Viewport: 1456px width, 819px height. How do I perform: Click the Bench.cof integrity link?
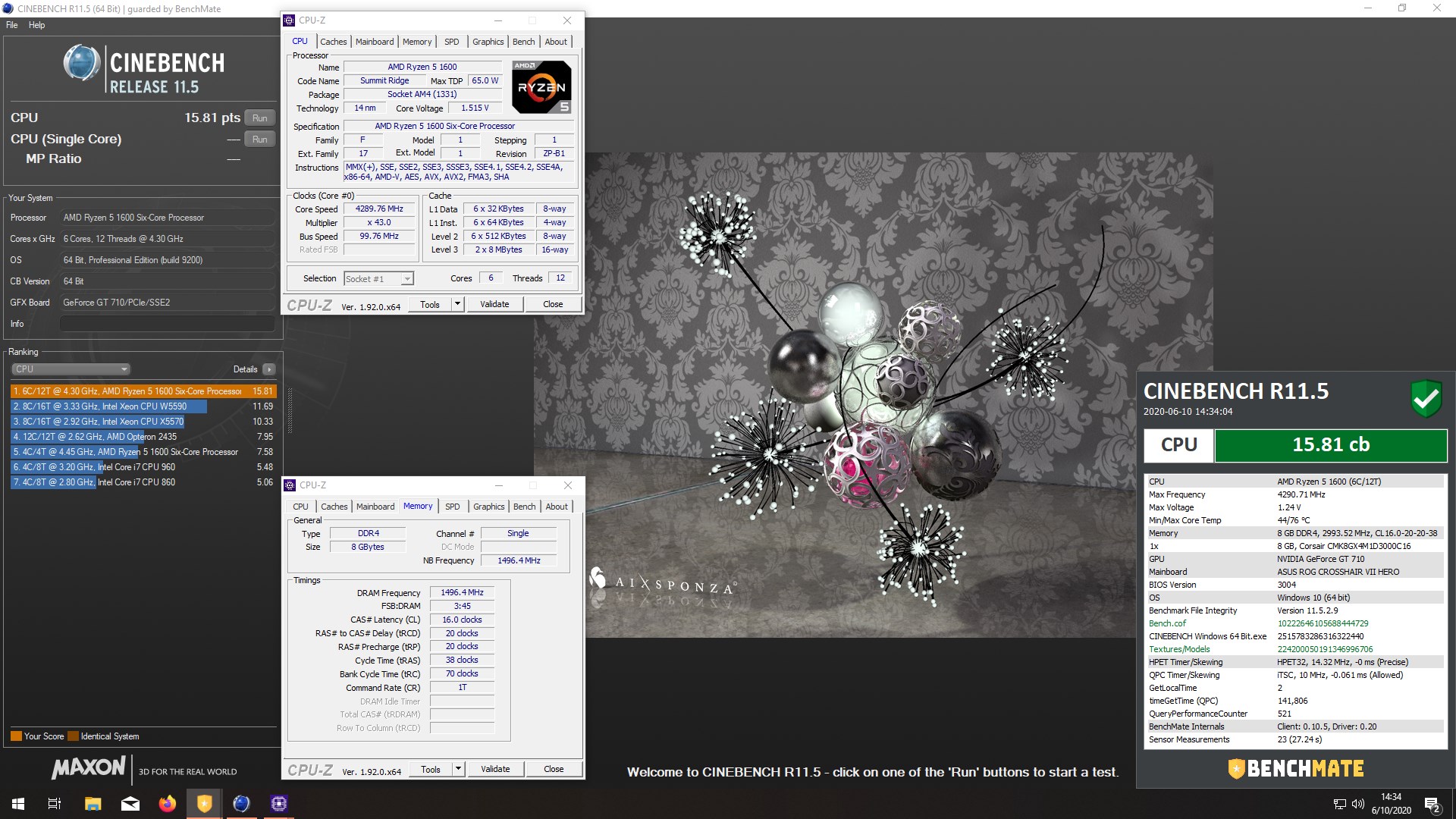click(1167, 623)
